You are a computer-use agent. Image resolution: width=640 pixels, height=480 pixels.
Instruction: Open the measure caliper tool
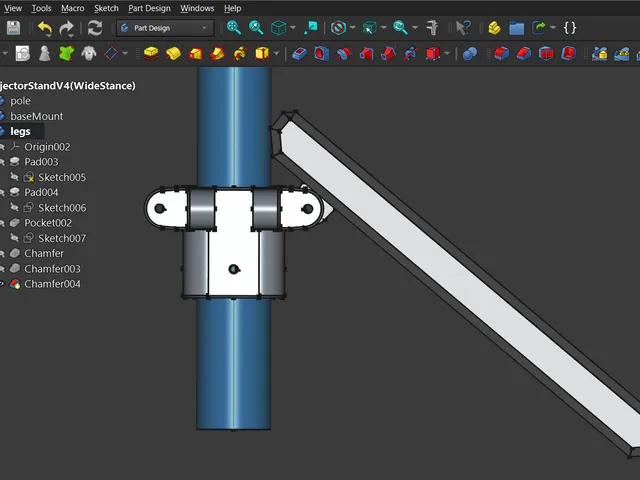pos(432,28)
